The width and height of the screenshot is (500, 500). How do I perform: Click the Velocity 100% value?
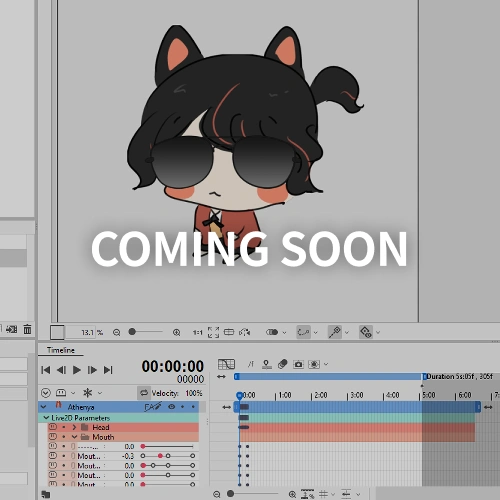(x=194, y=393)
